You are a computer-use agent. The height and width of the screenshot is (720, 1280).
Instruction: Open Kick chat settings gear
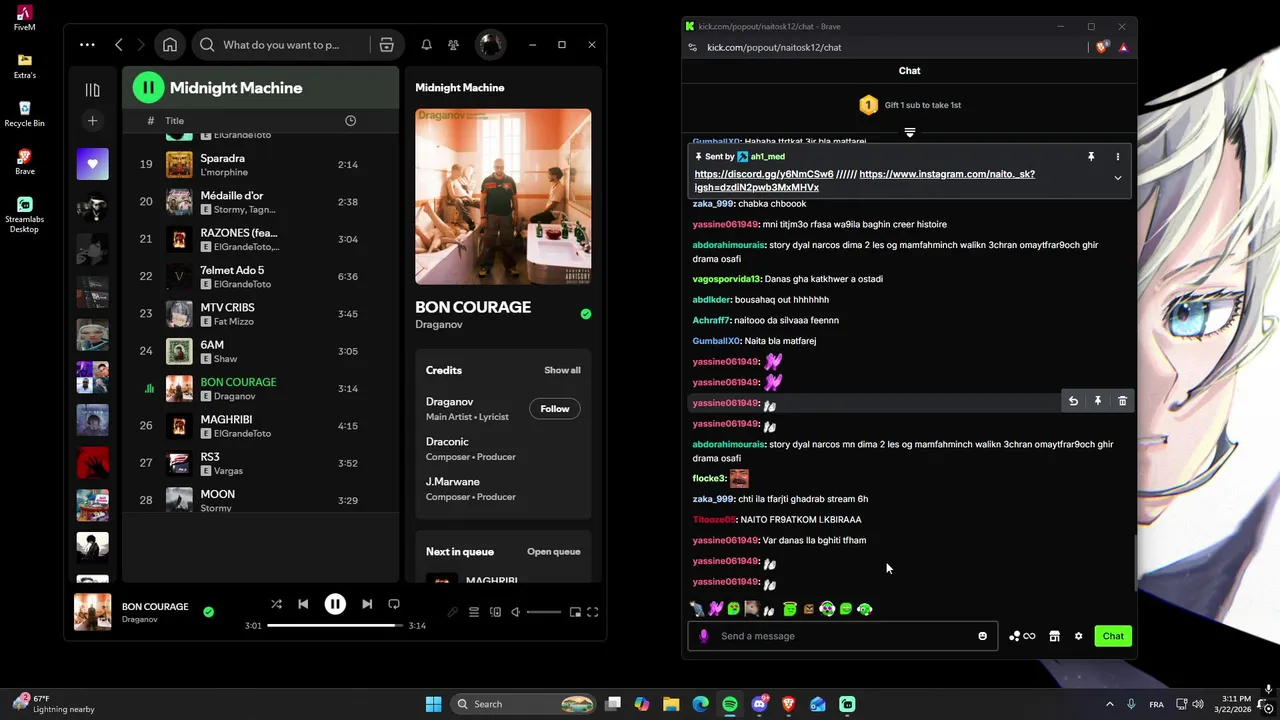[1078, 636]
